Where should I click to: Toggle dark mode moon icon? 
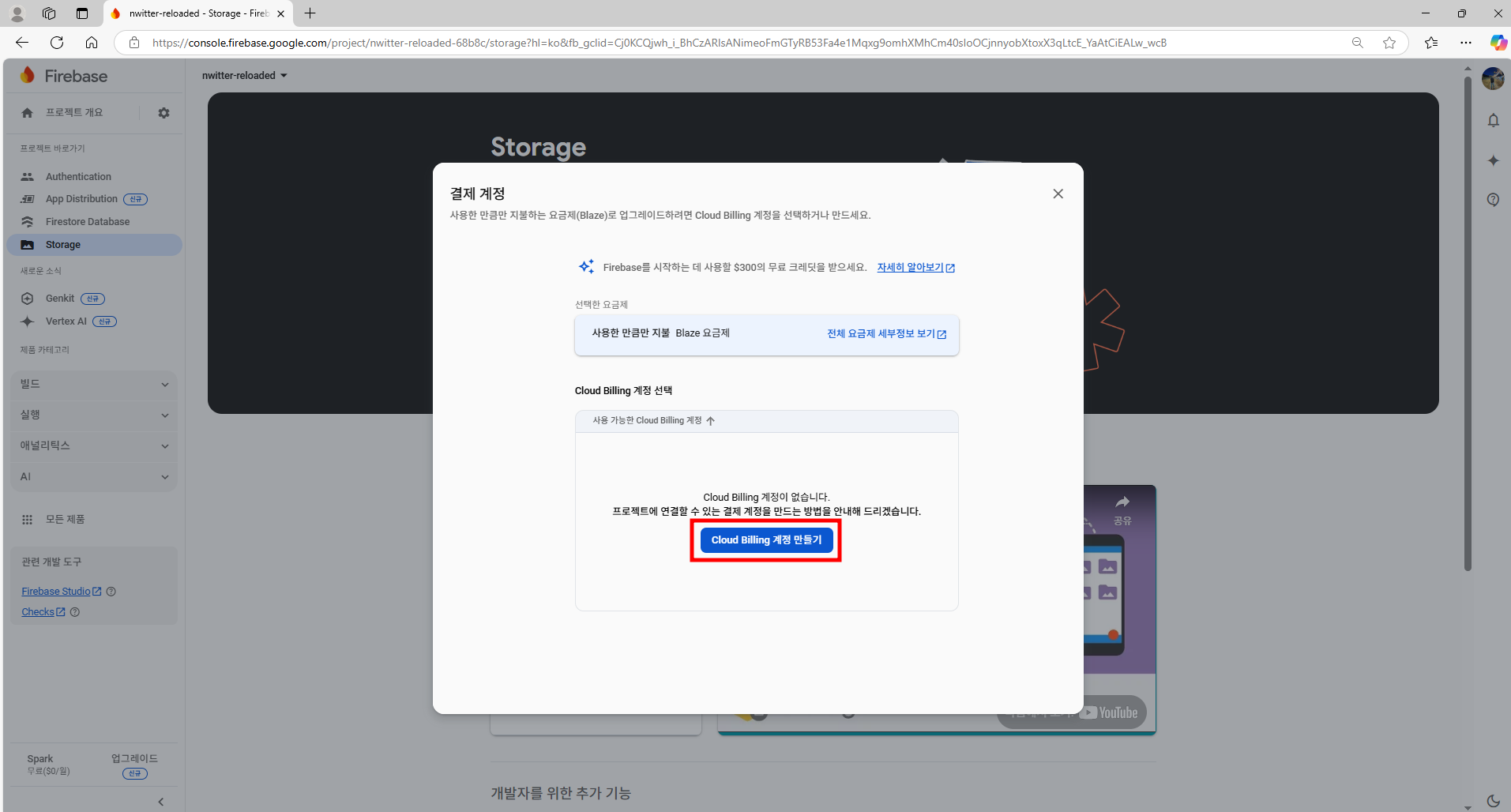tap(1493, 801)
